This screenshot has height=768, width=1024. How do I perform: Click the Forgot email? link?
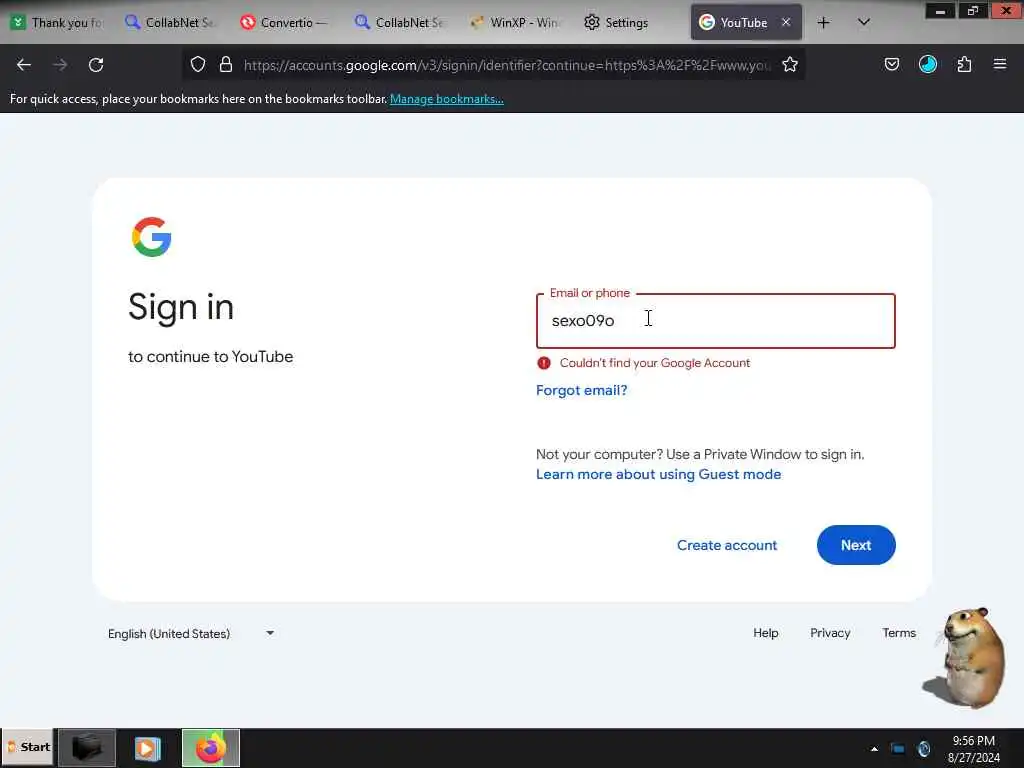click(x=581, y=391)
